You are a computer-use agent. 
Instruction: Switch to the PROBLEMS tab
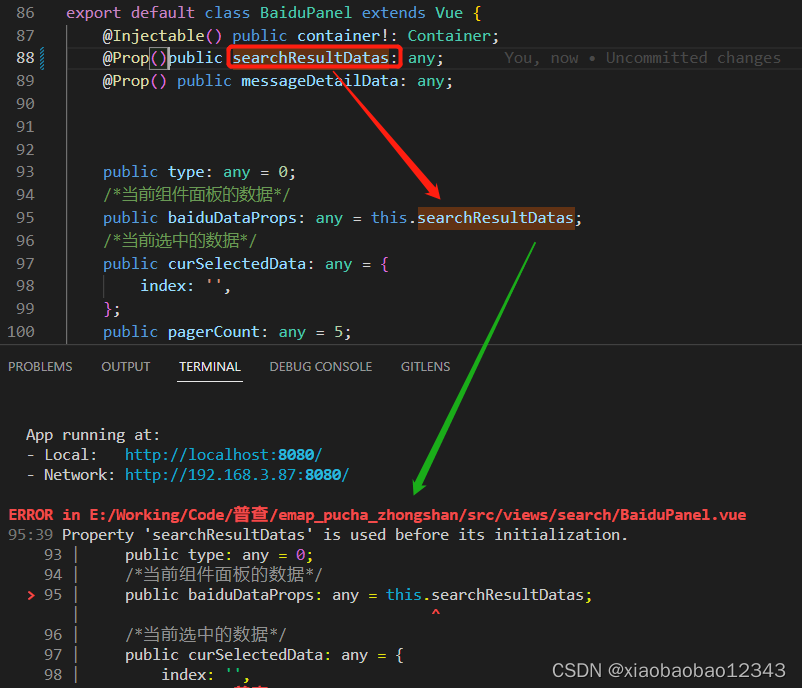click(40, 366)
